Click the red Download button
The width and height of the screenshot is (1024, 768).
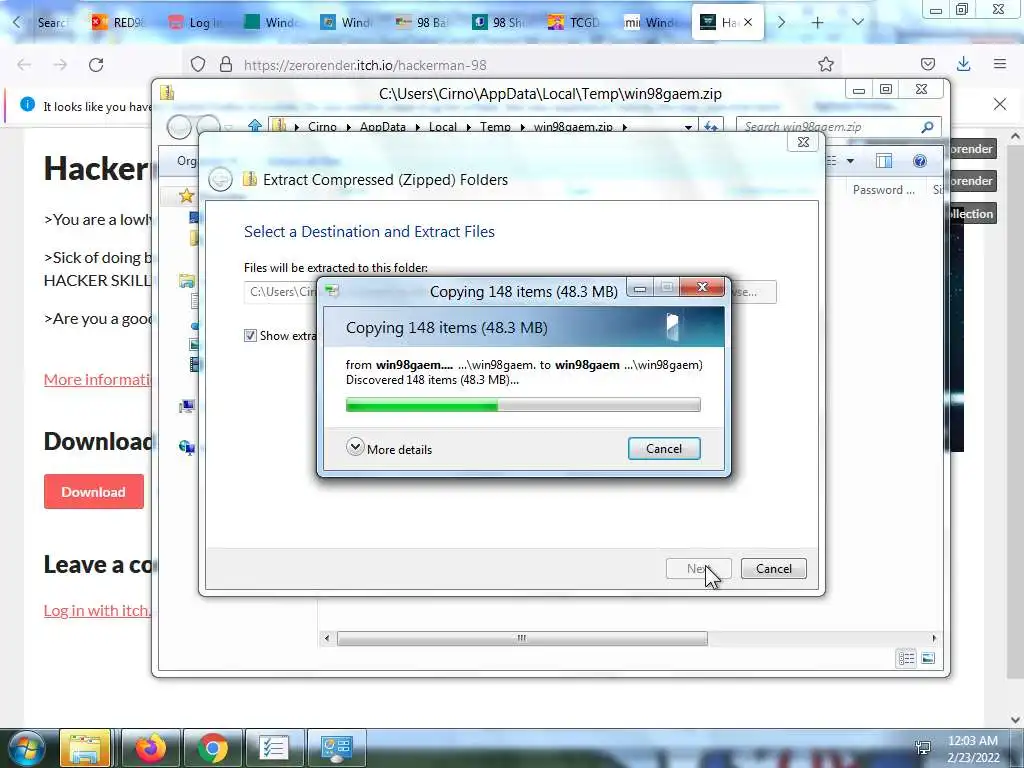click(x=94, y=492)
